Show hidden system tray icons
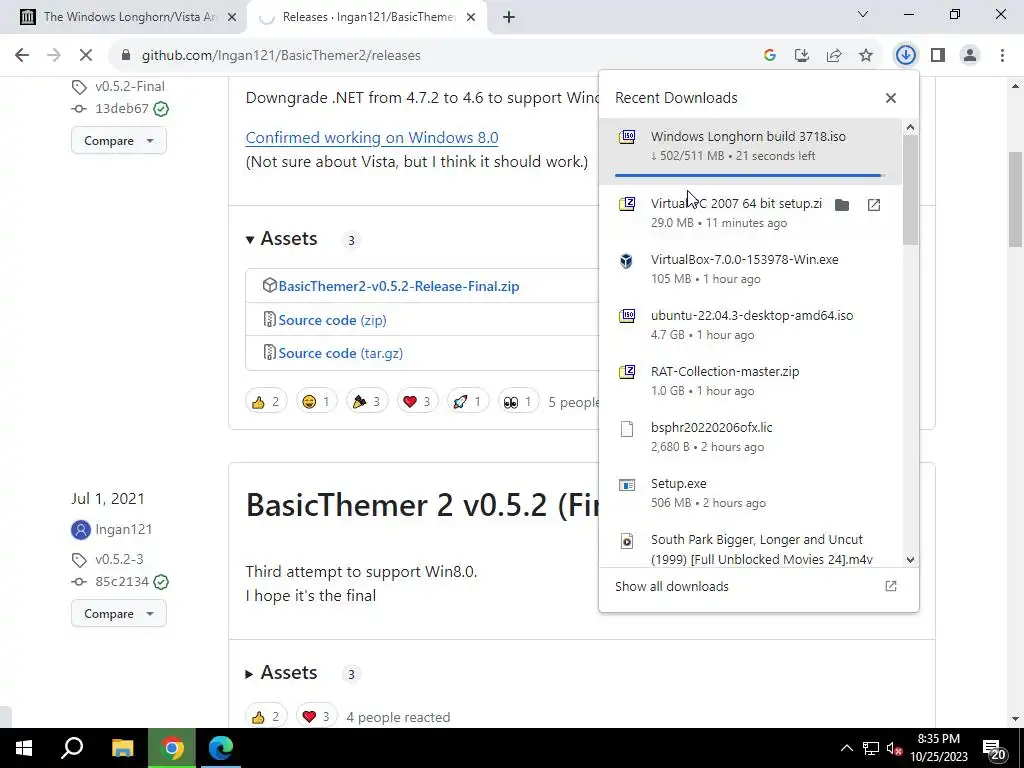The image size is (1024, 768). point(846,748)
